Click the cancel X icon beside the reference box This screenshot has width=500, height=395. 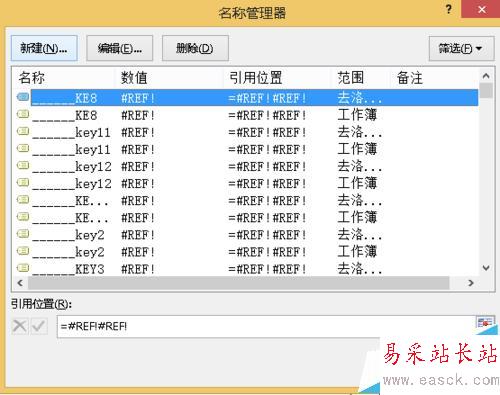pos(20,326)
